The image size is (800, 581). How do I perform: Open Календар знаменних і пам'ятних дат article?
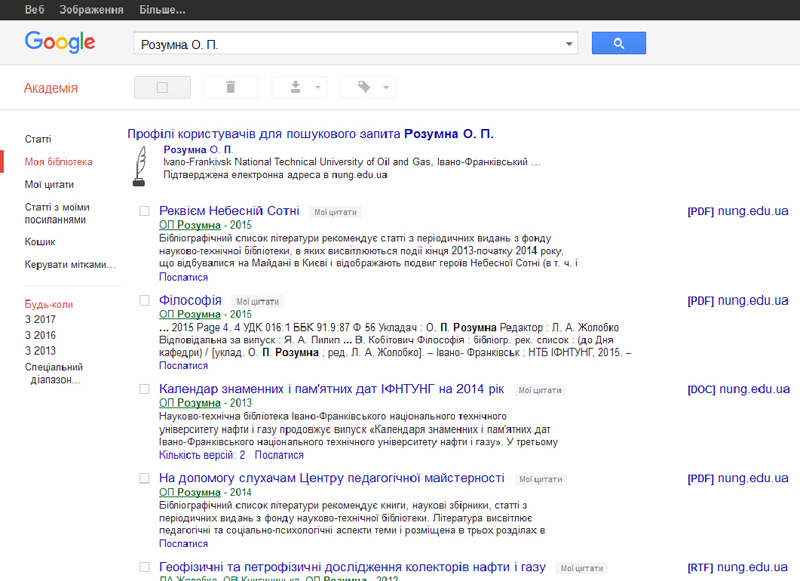(332, 389)
